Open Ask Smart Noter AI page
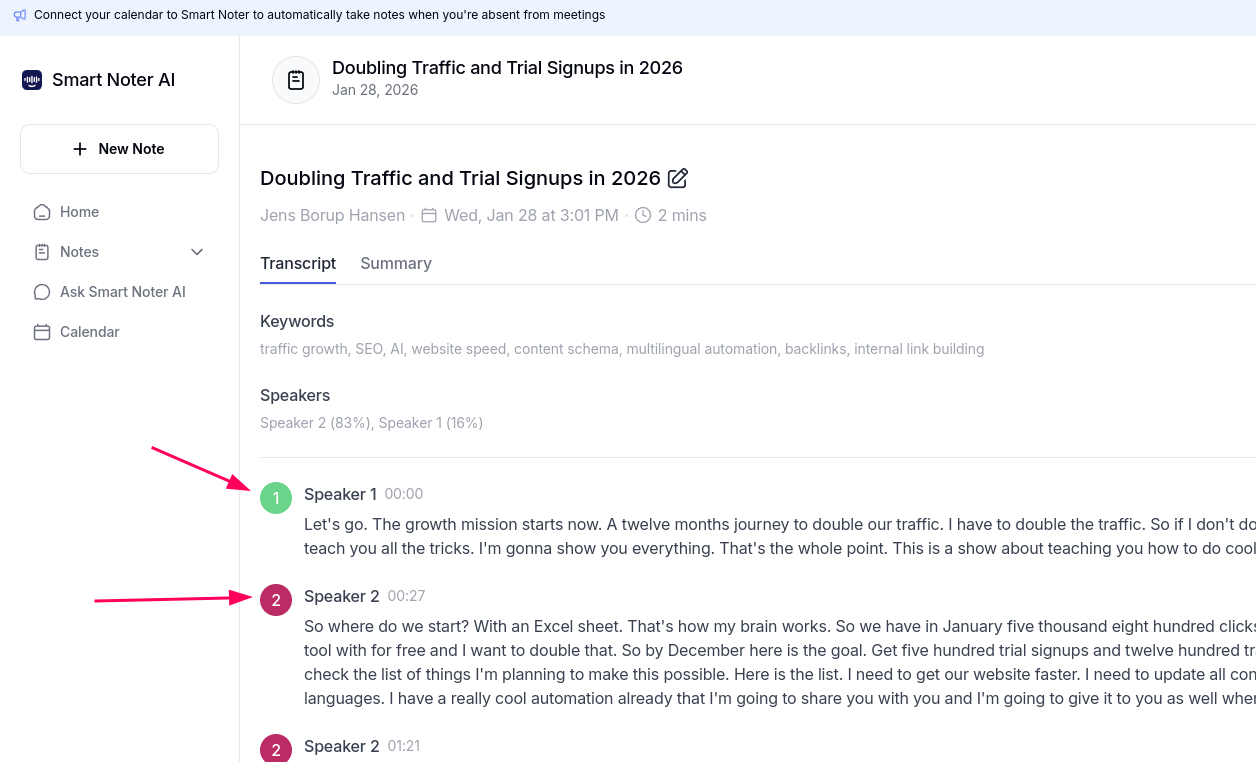Viewport: 1256px width, 762px height. coord(122,292)
